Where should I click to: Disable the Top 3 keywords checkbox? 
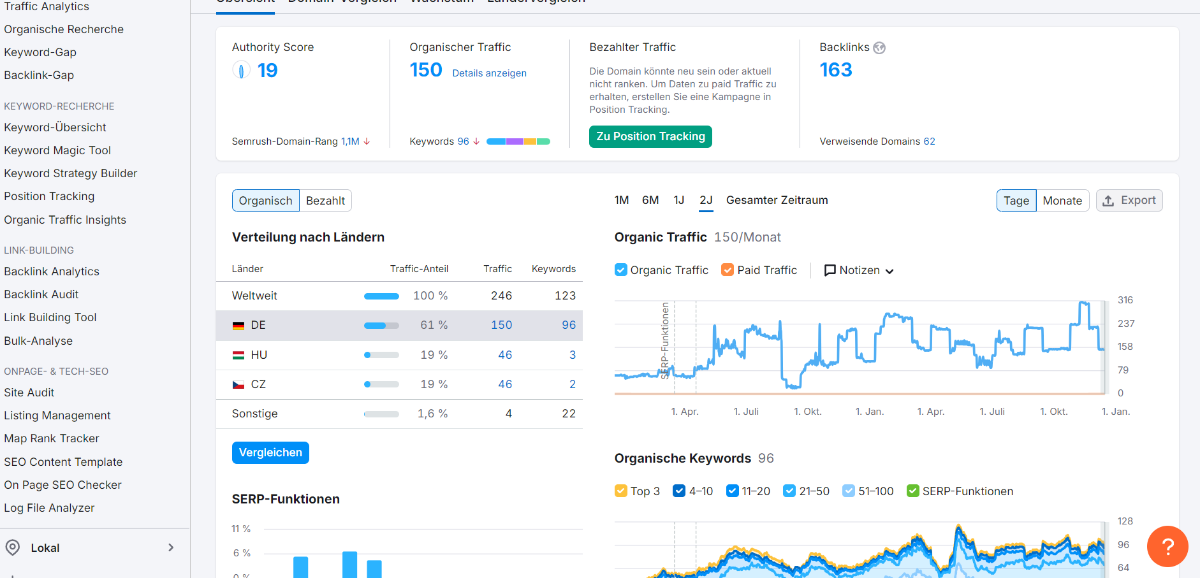point(621,491)
